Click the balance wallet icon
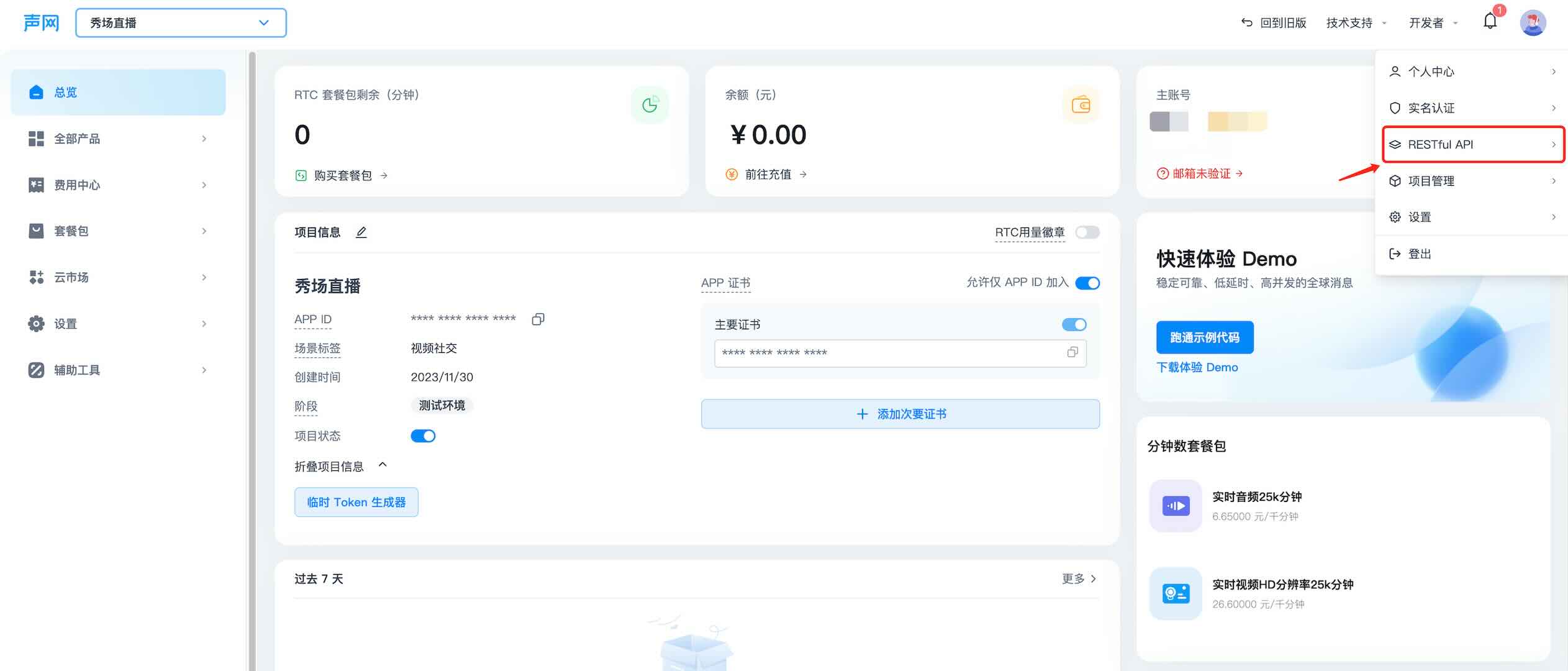 tap(1081, 104)
